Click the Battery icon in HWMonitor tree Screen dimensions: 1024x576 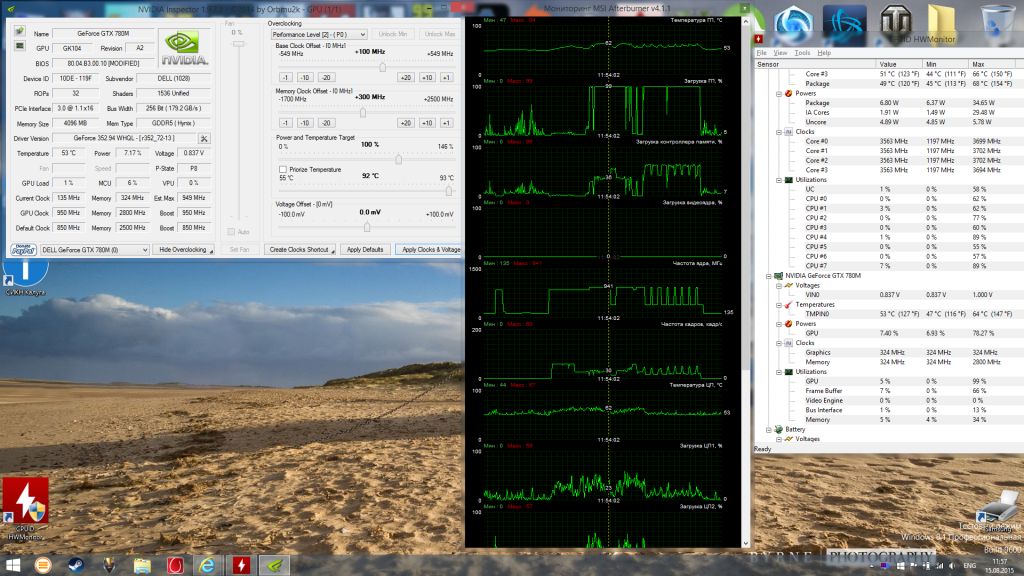click(778, 430)
